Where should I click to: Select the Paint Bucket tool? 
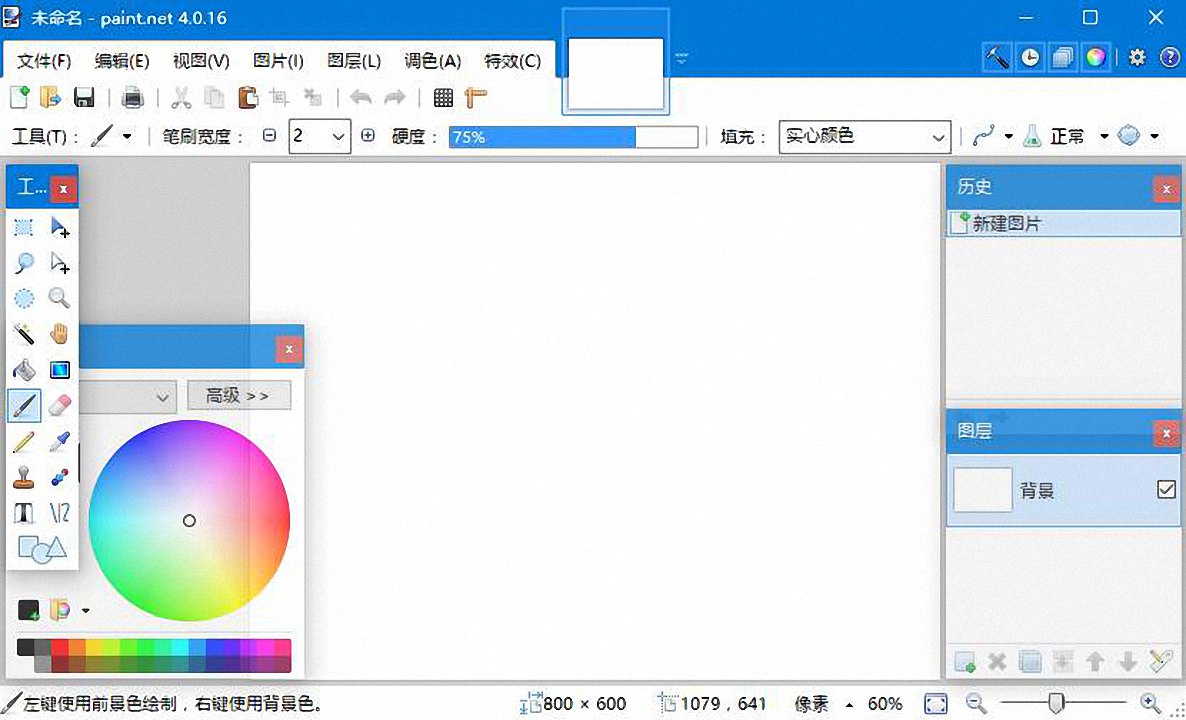24,370
